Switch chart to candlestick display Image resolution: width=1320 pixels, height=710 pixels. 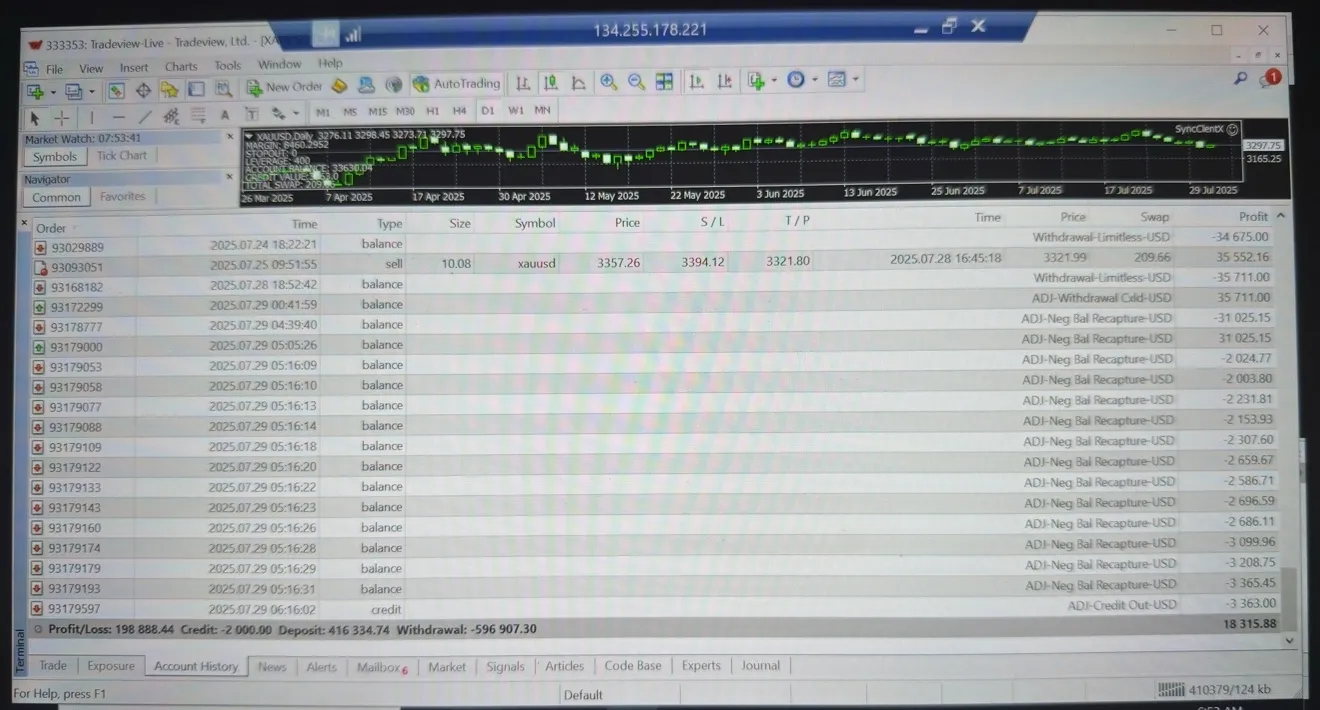pos(551,83)
